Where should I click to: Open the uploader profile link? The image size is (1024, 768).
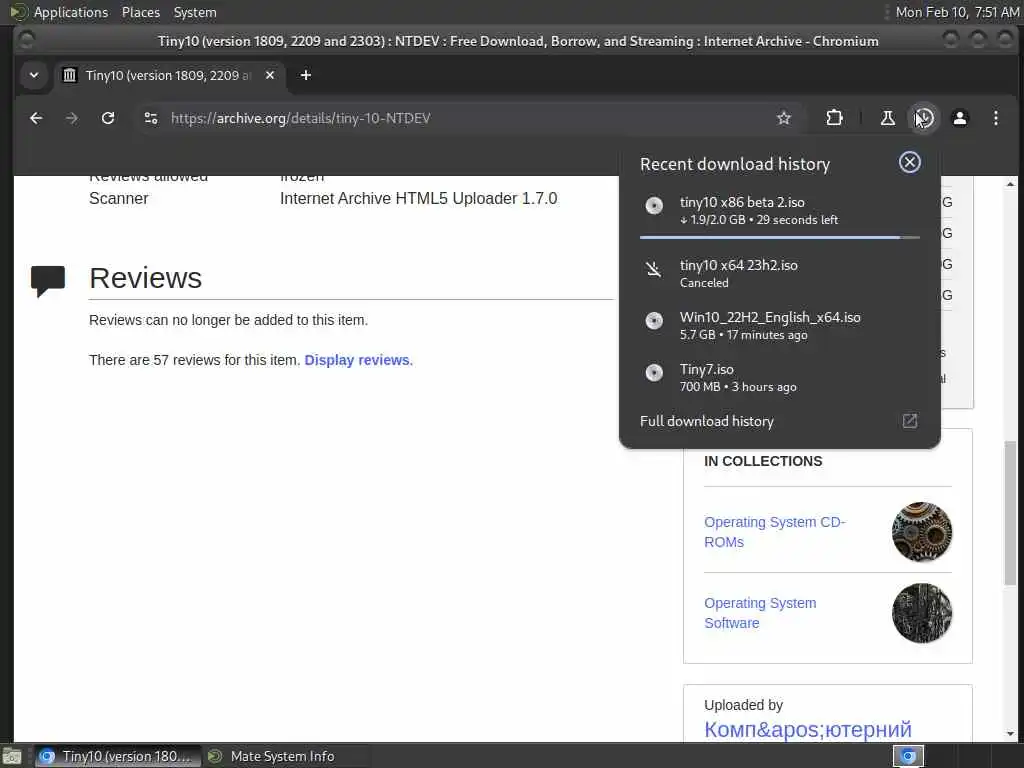point(807,729)
